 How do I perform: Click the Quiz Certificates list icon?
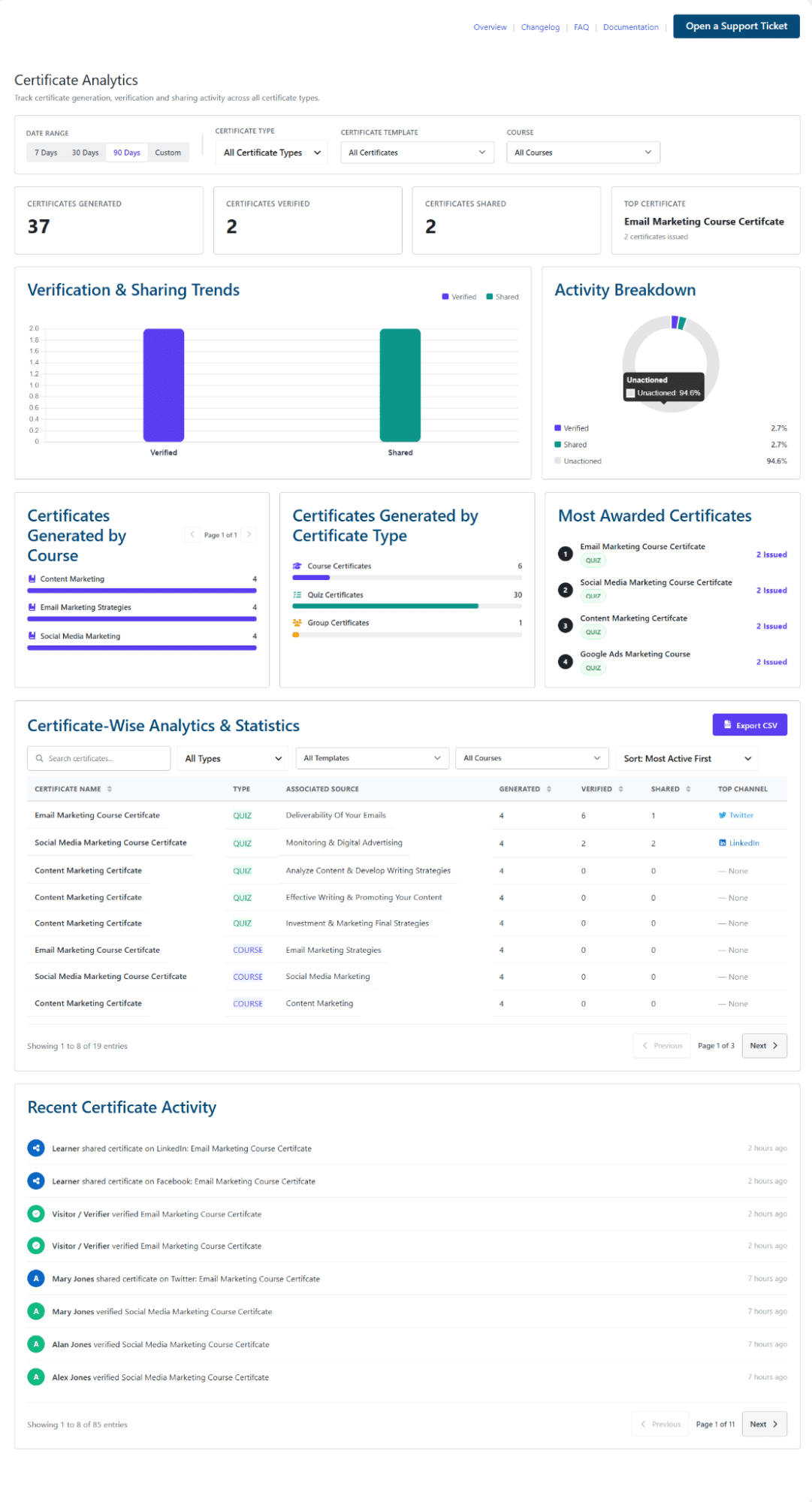(297, 595)
